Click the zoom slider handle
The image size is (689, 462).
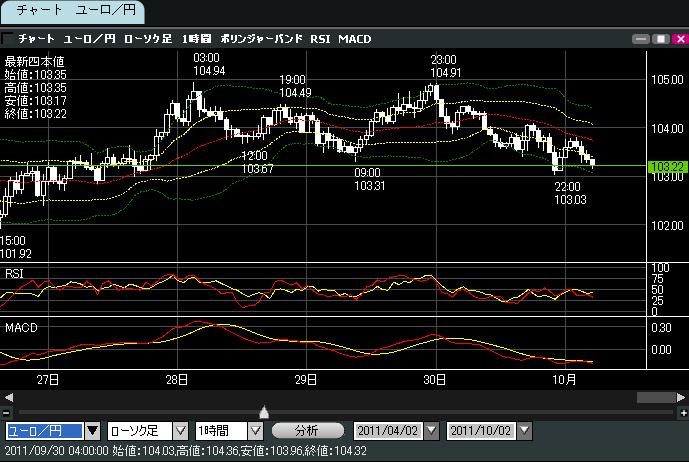264,411
